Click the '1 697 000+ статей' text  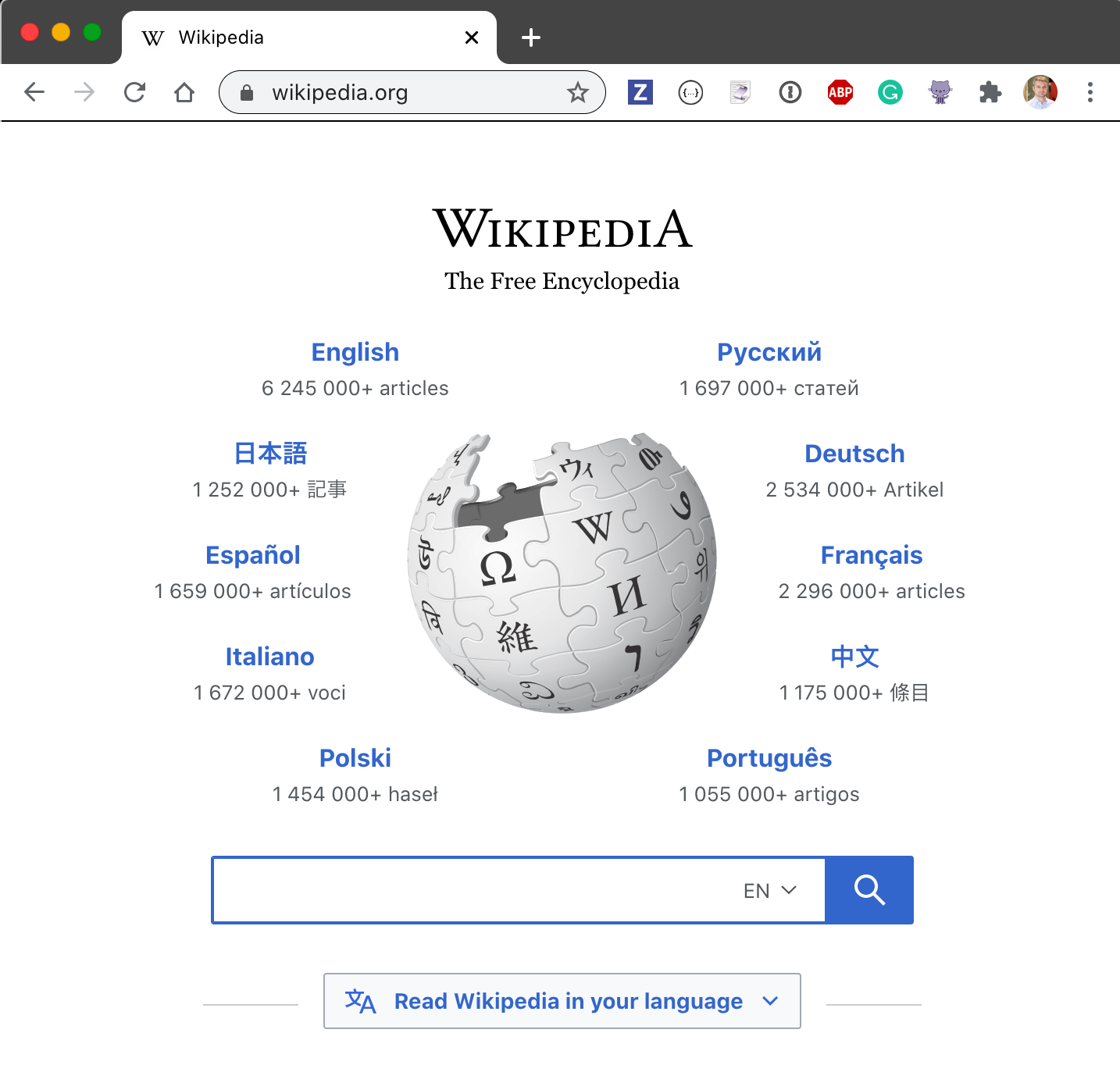point(769,388)
